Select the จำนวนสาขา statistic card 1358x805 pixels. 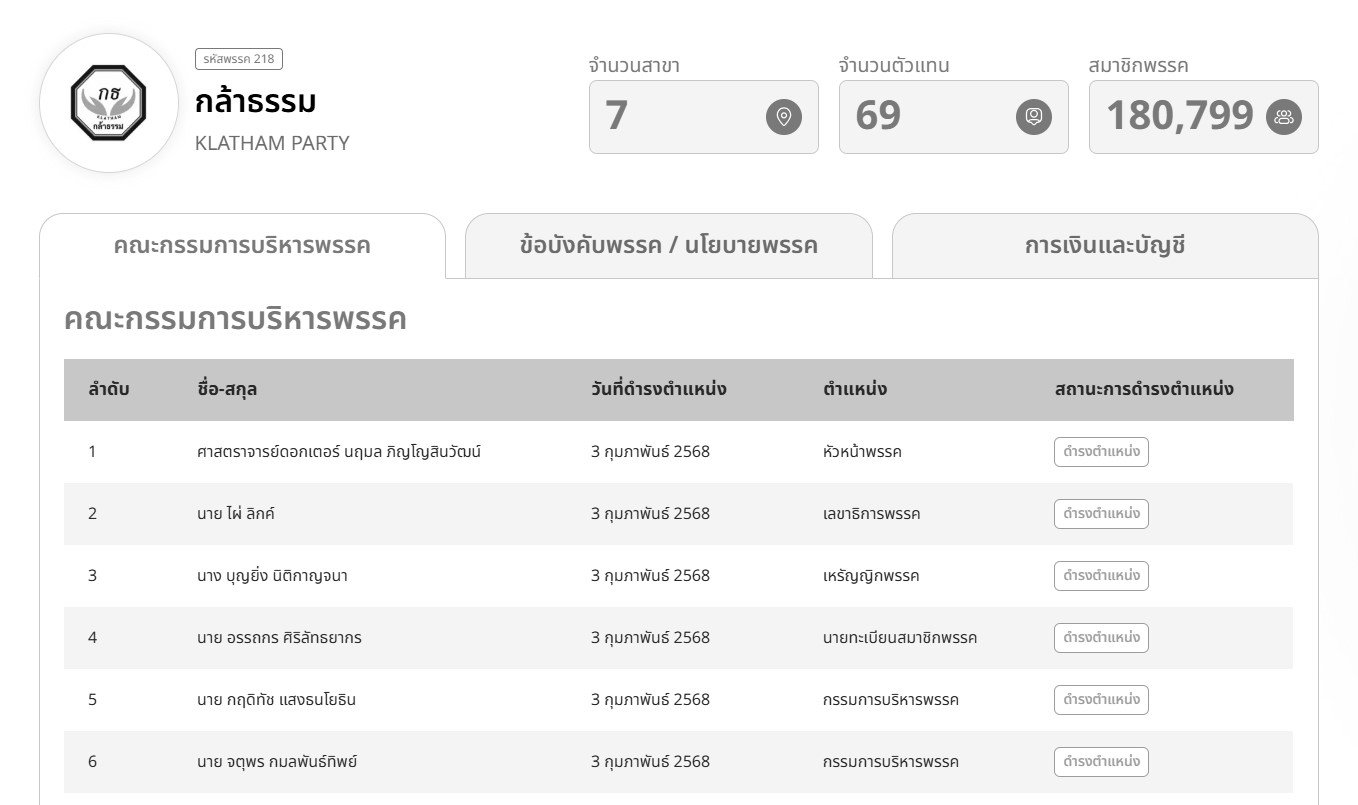(704, 116)
